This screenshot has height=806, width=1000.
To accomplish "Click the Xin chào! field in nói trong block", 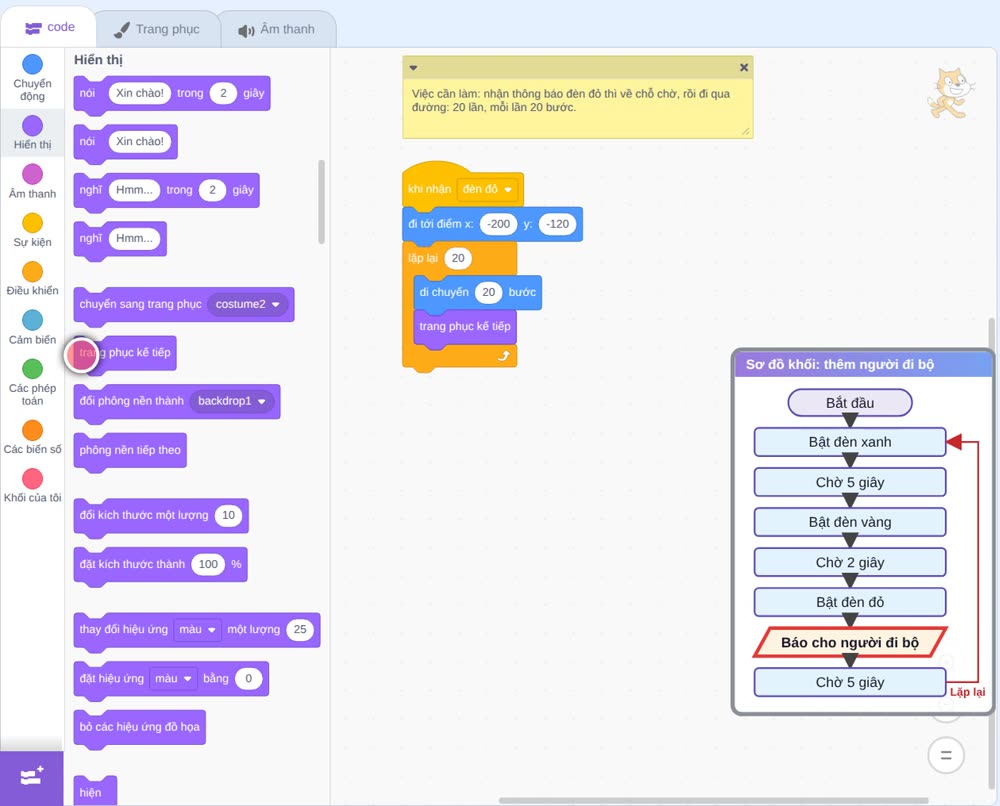I will (140, 93).
